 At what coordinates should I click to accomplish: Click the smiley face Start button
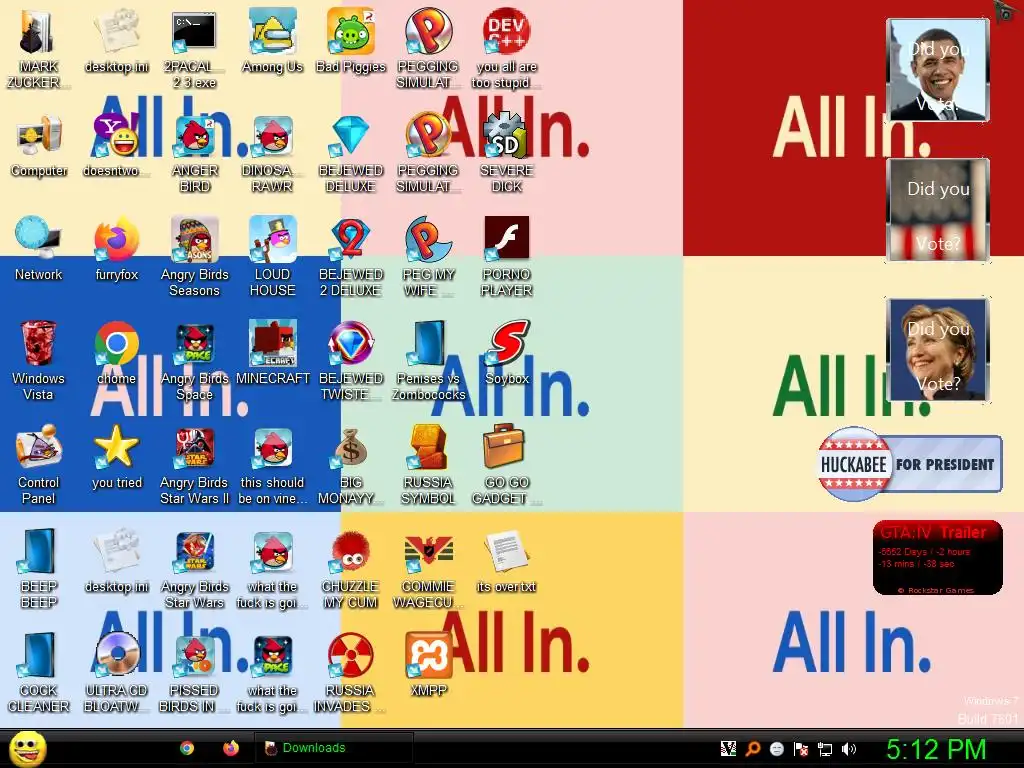pos(27,749)
